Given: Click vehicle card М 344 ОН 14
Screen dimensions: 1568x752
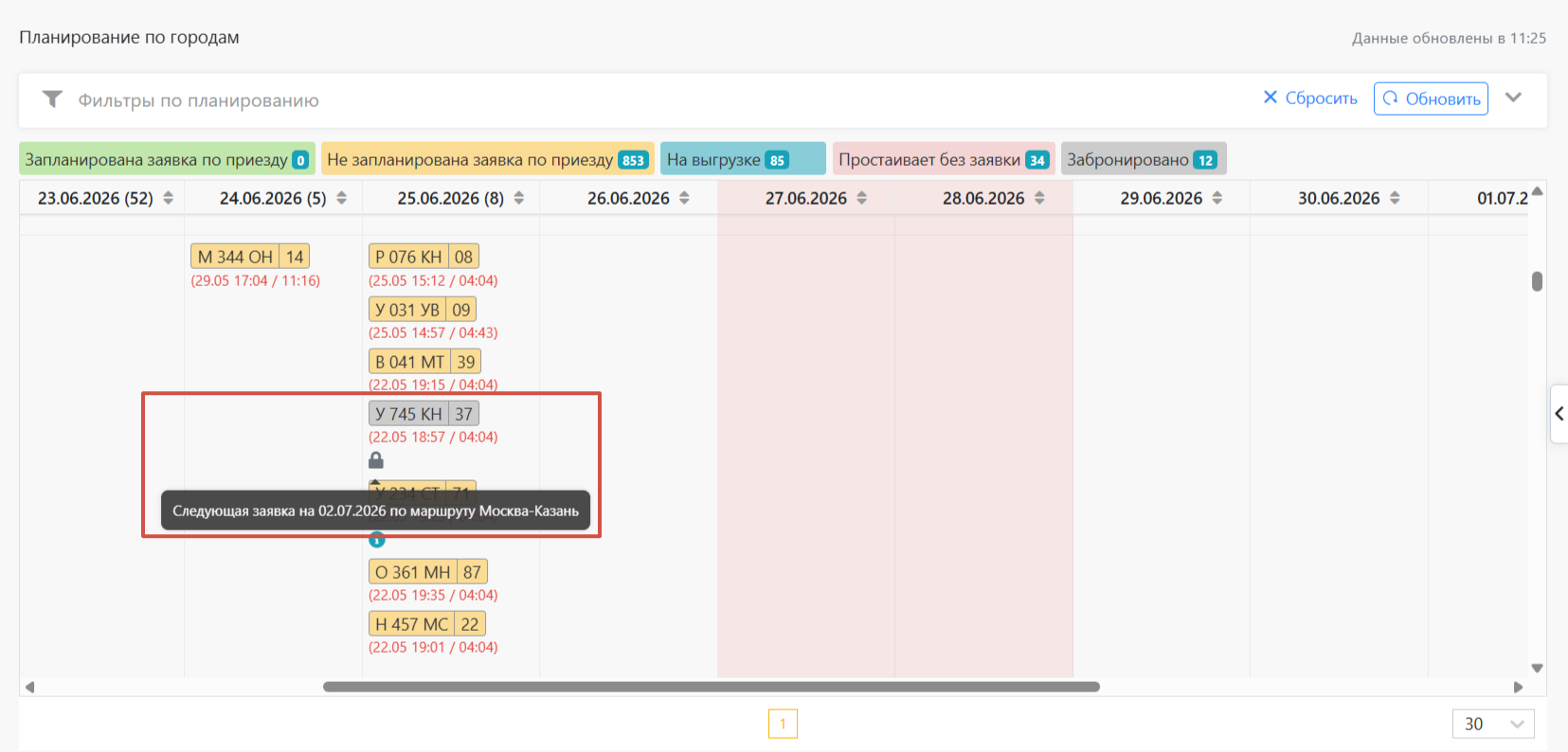Looking at the screenshot, I should pyautogui.click(x=250, y=257).
